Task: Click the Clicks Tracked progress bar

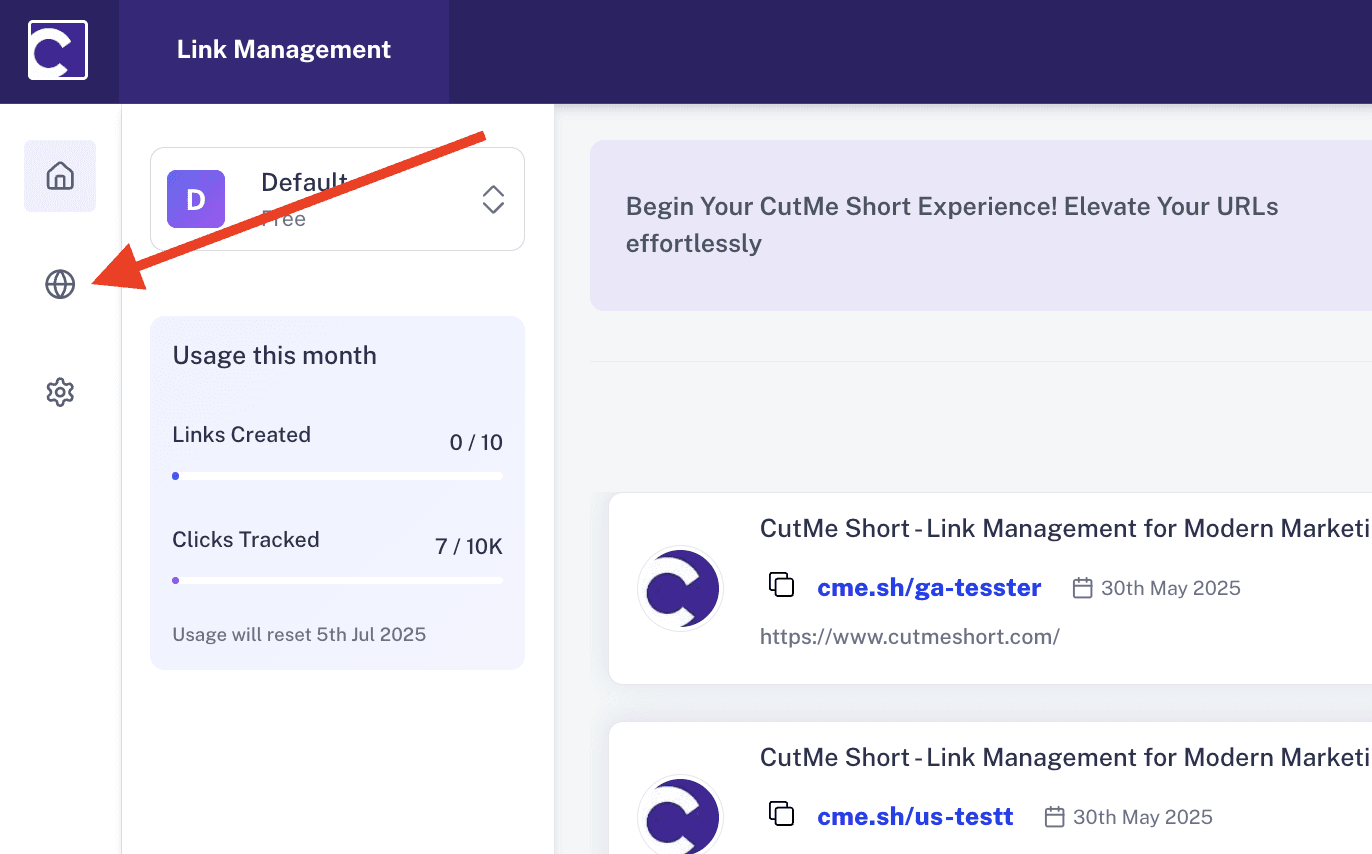Action: click(x=337, y=580)
